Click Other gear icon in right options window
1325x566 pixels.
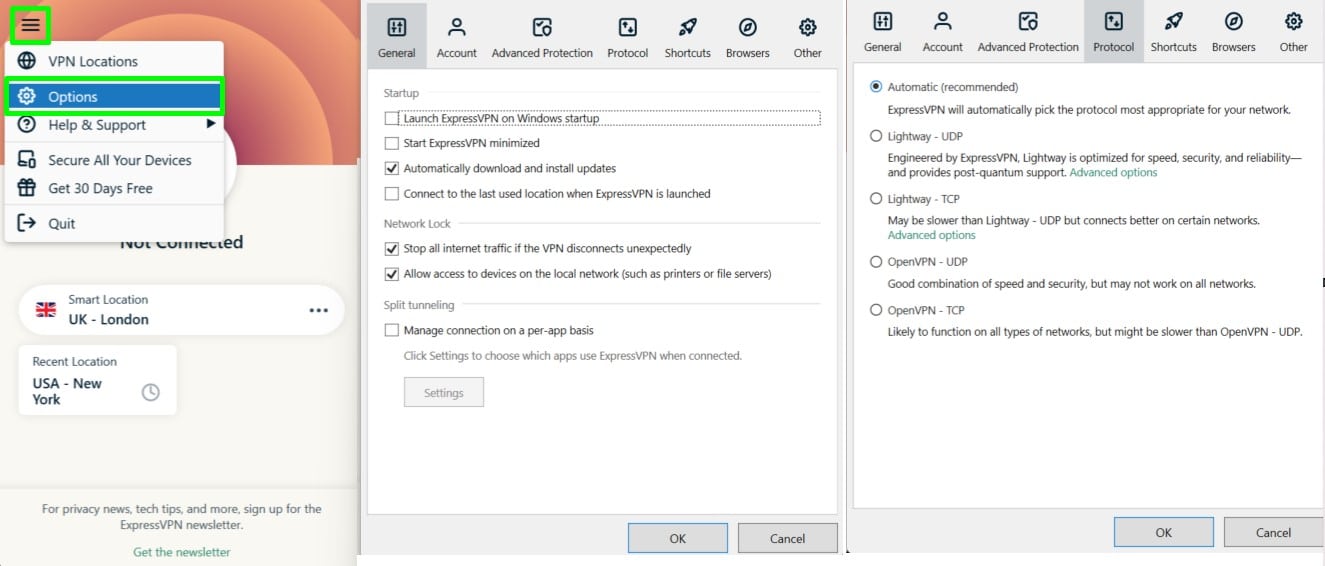coord(1293,21)
